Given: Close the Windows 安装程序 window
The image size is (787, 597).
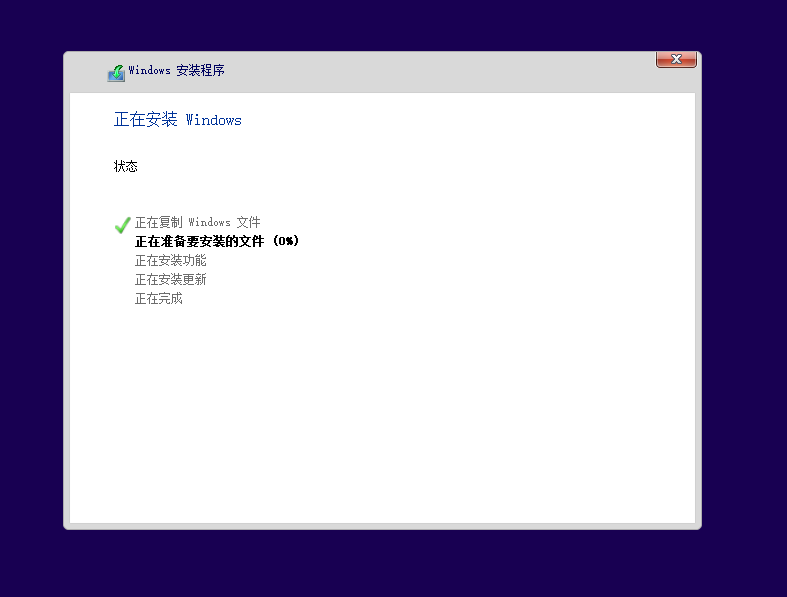Looking at the screenshot, I should pos(676,59).
